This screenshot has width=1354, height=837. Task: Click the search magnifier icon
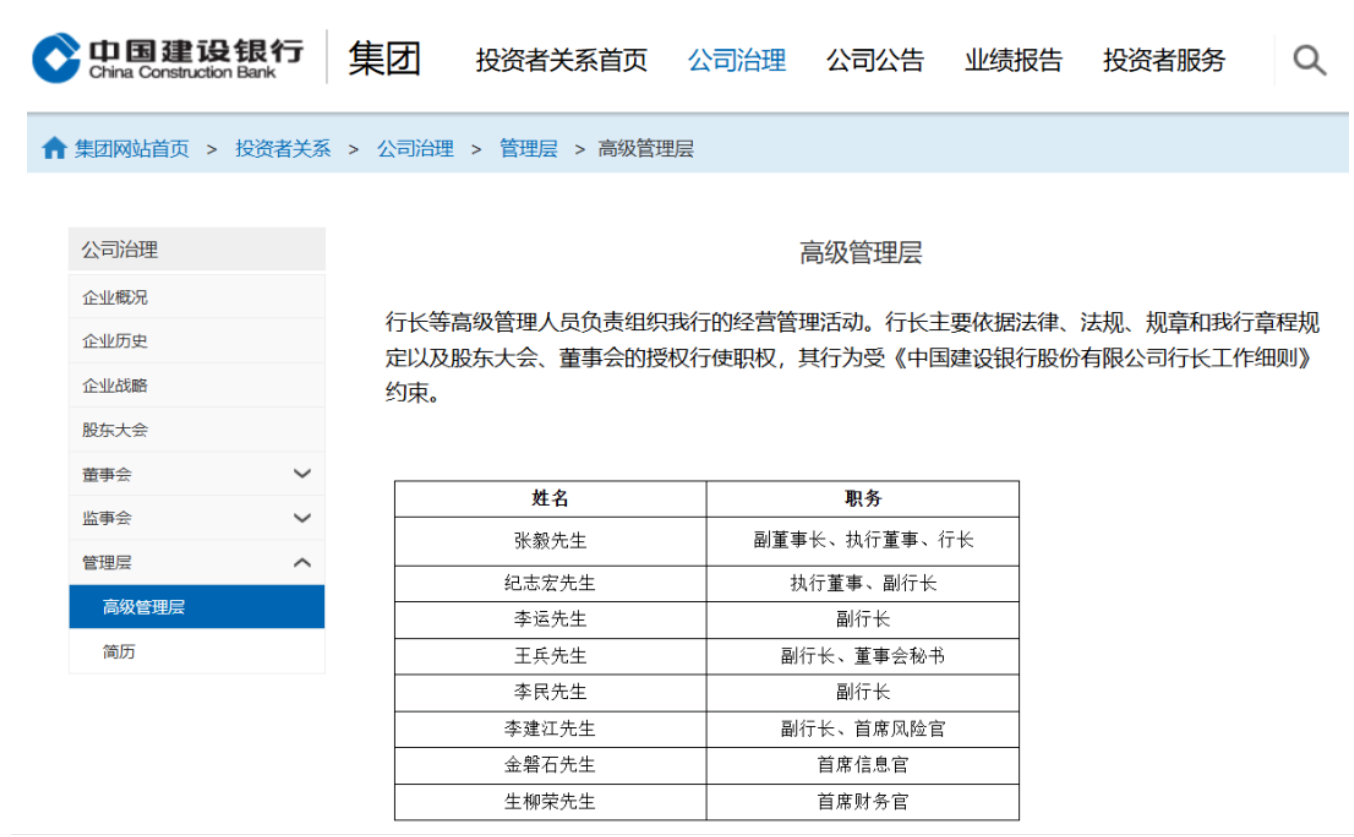[1309, 61]
